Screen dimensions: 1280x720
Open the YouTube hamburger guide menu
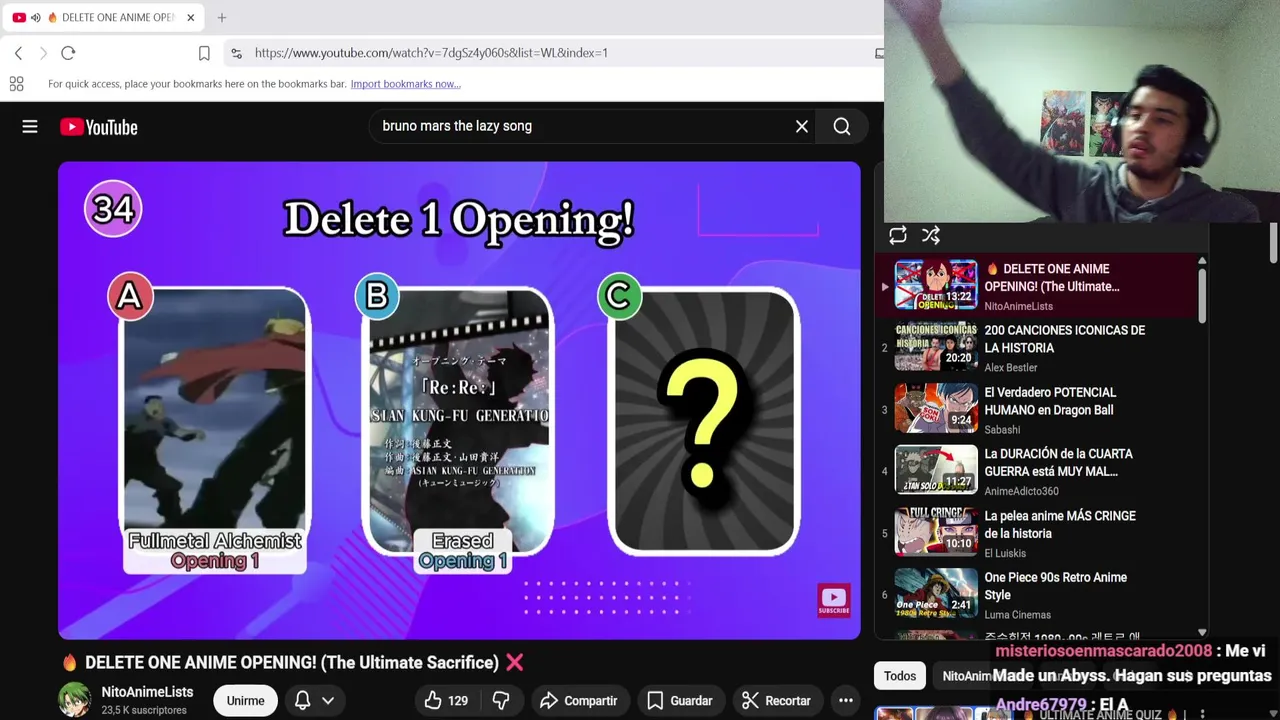pos(30,127)
